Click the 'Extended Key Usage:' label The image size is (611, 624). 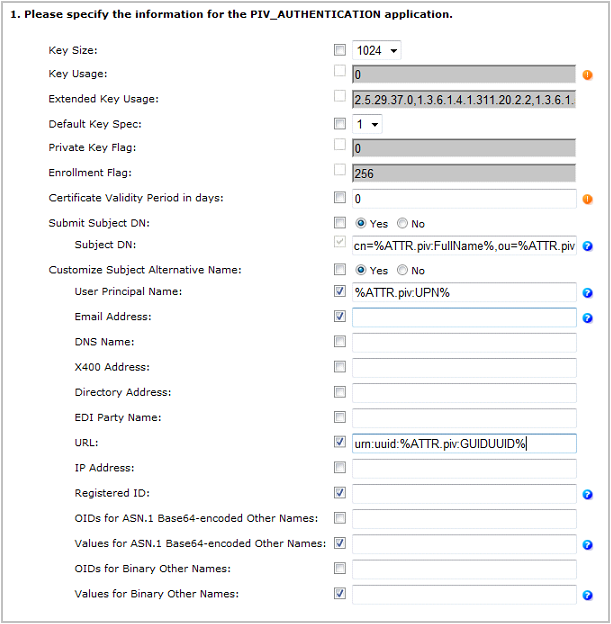(103, 99)
